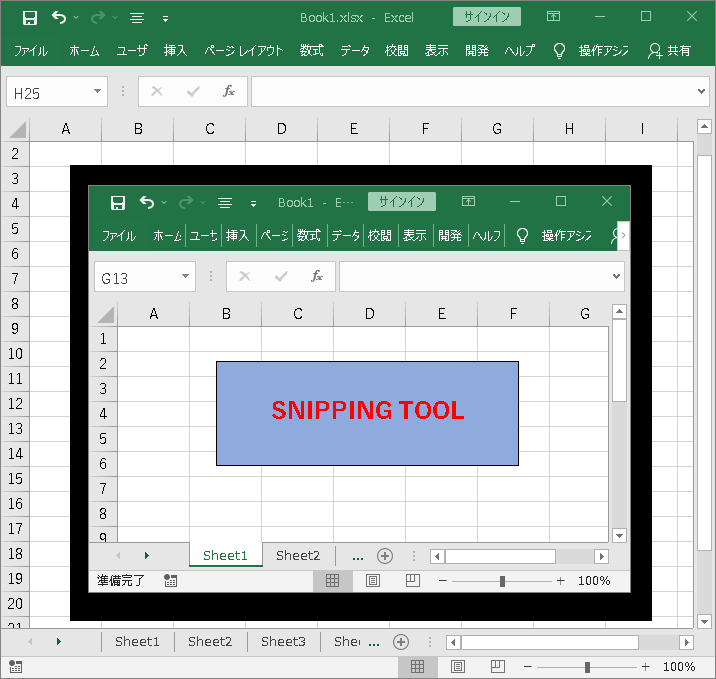The width and height of the screenshot is (716, 679).
Task: Select row 10 header in the outer worksheet
Action: tap(15, 354)
